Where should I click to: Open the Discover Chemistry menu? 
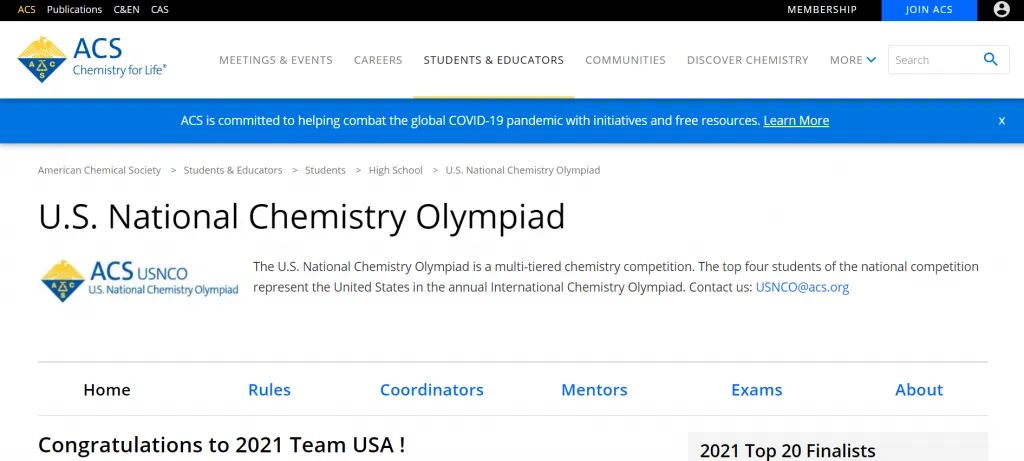747,60
